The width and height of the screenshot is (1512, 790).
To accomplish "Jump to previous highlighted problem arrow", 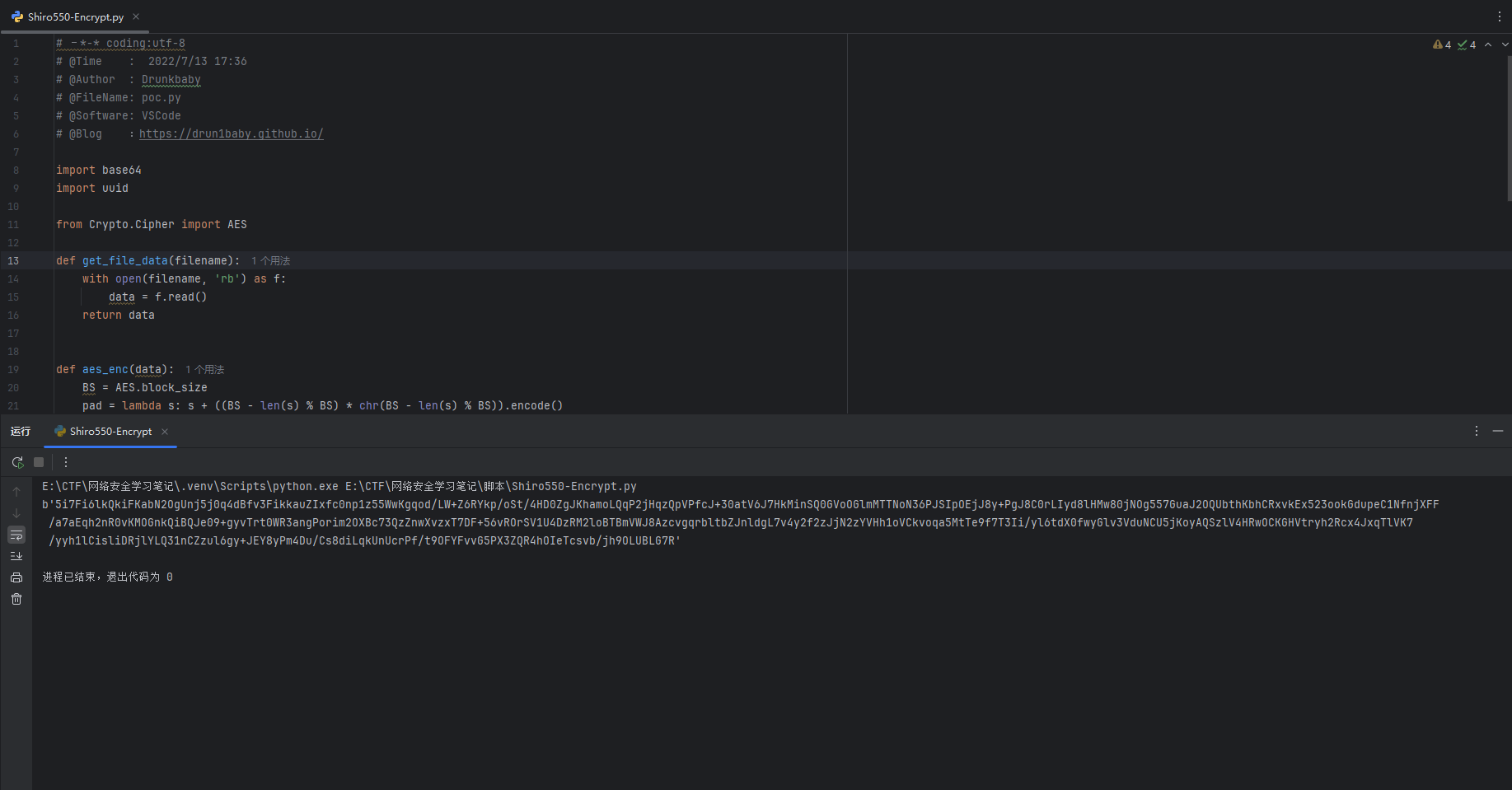I will tap(1488, 44).
